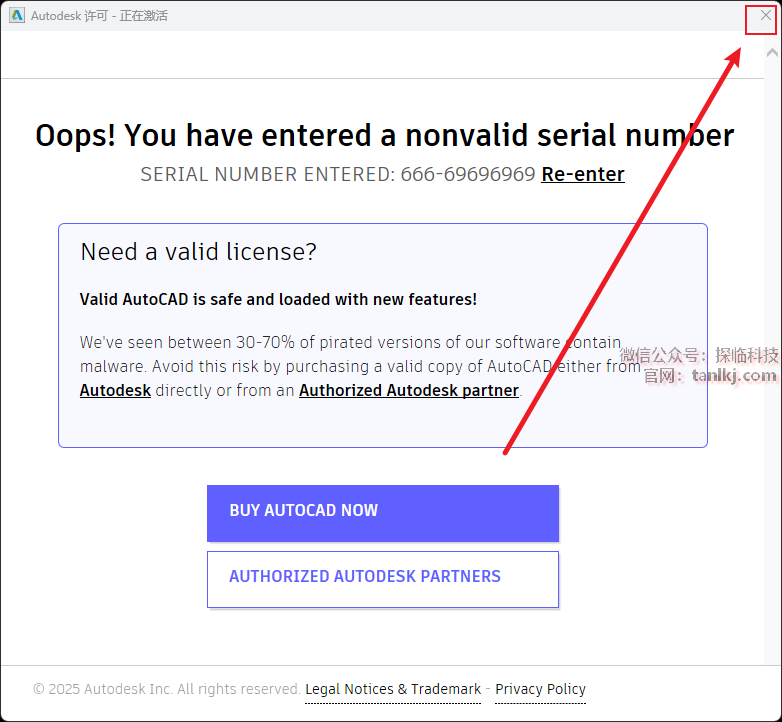Click the 2025 Autodesk copyright notice
The image size is (782, 722).
pos(166,689)
